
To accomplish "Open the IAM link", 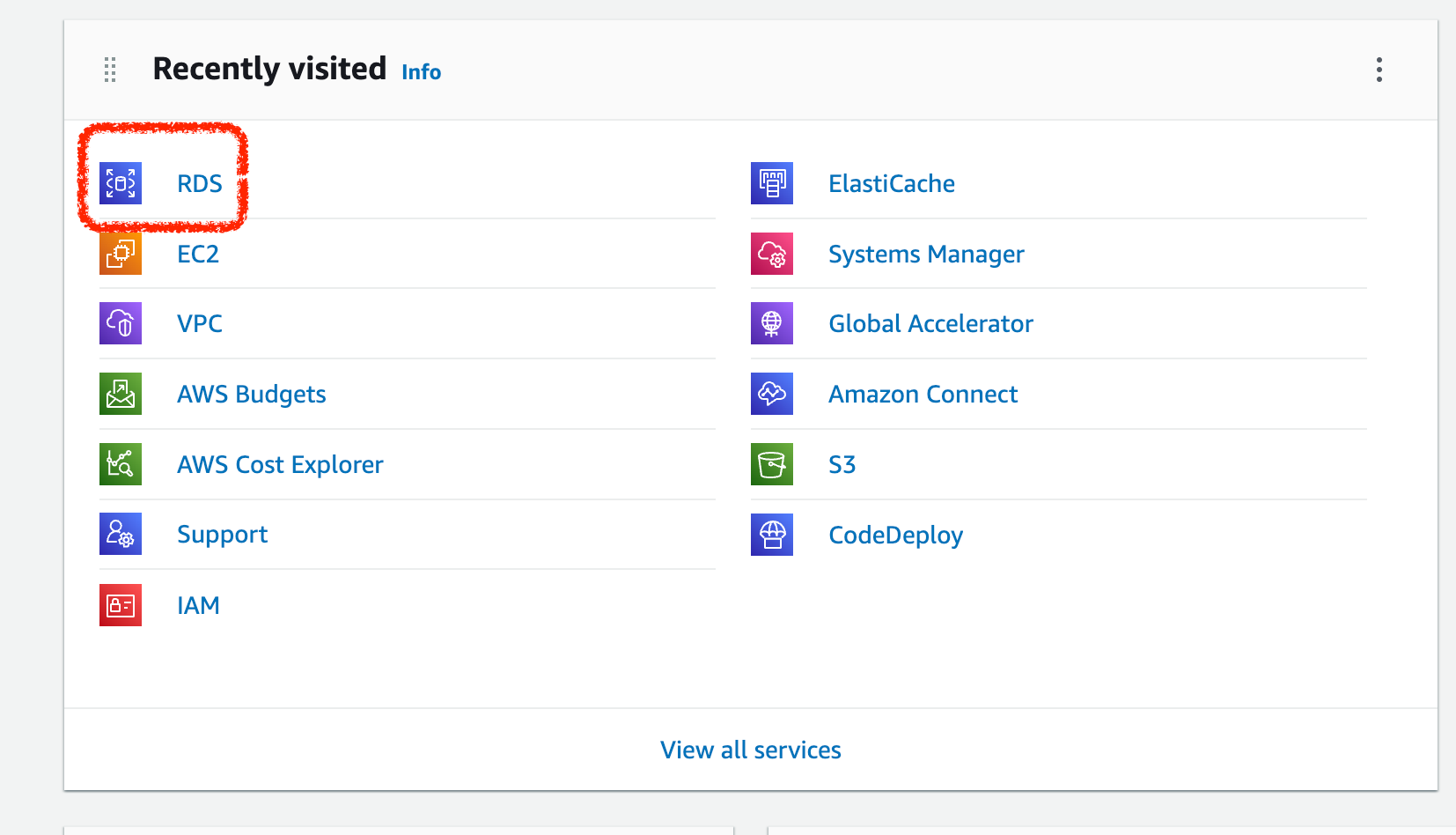I will tap(198, 605).
